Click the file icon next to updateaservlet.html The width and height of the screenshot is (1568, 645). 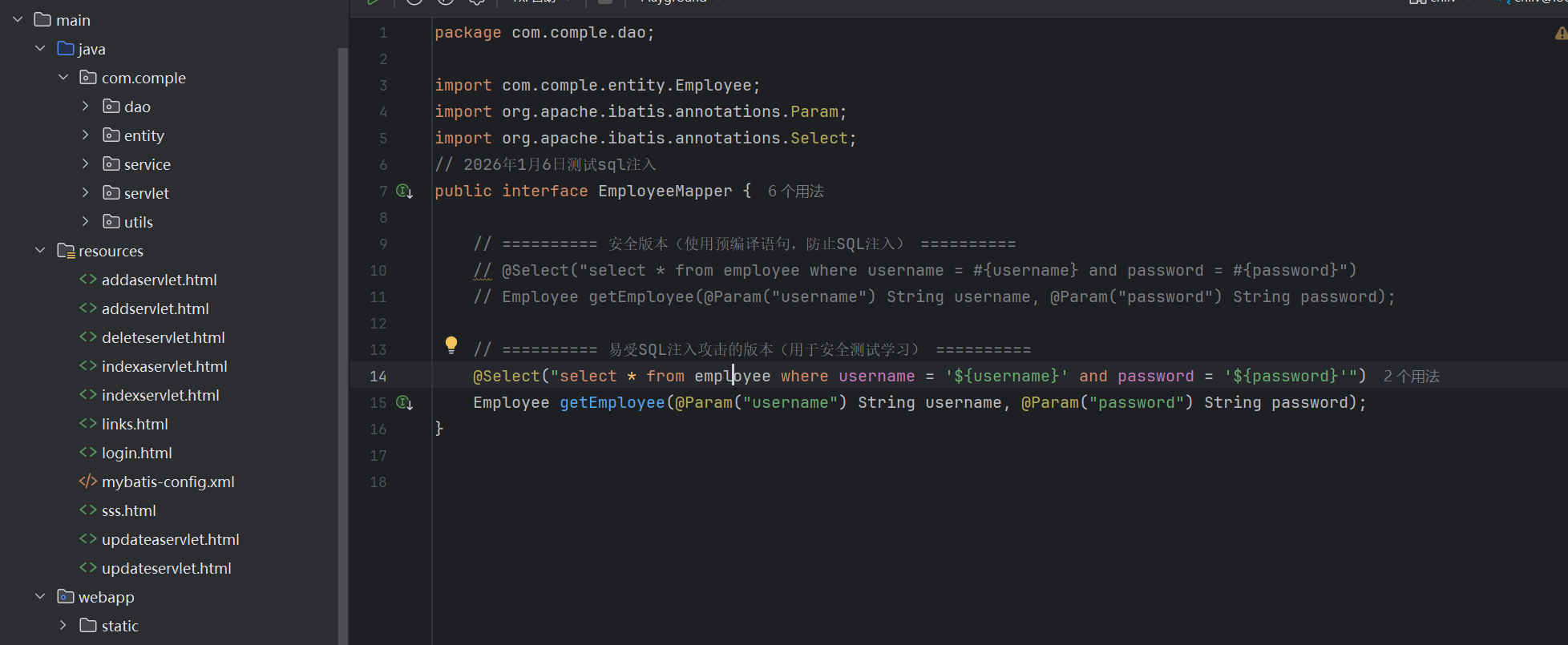88,539
